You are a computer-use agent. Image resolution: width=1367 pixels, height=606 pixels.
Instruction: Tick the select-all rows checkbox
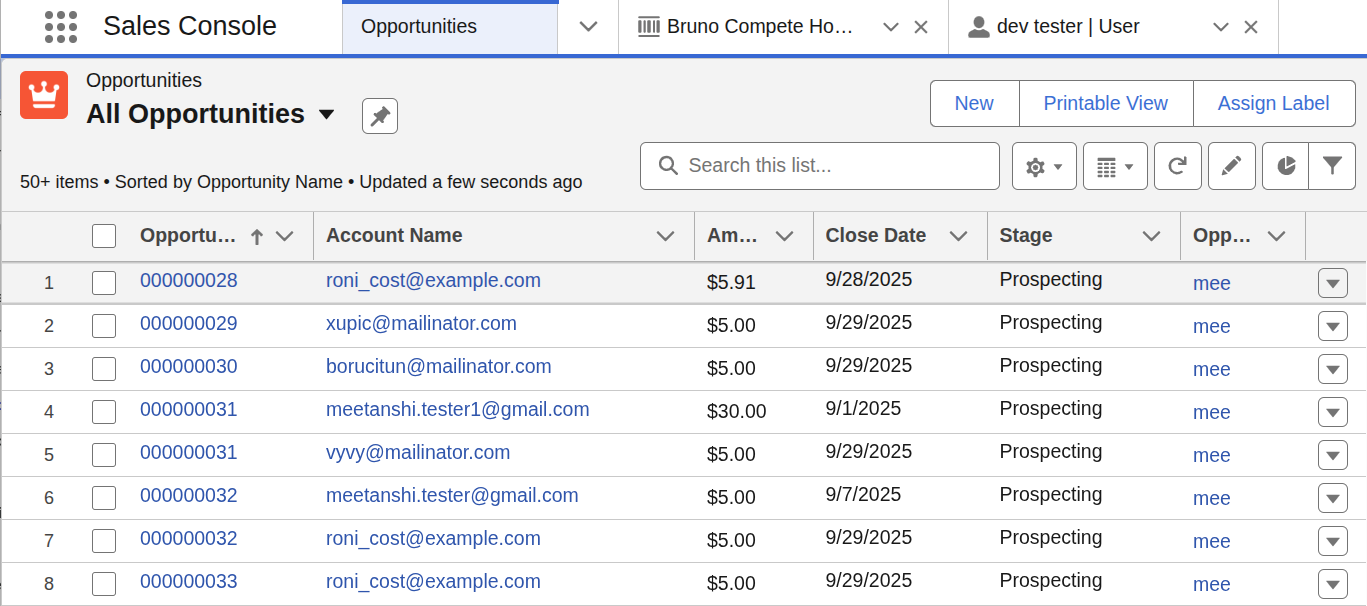pos(104,236)
